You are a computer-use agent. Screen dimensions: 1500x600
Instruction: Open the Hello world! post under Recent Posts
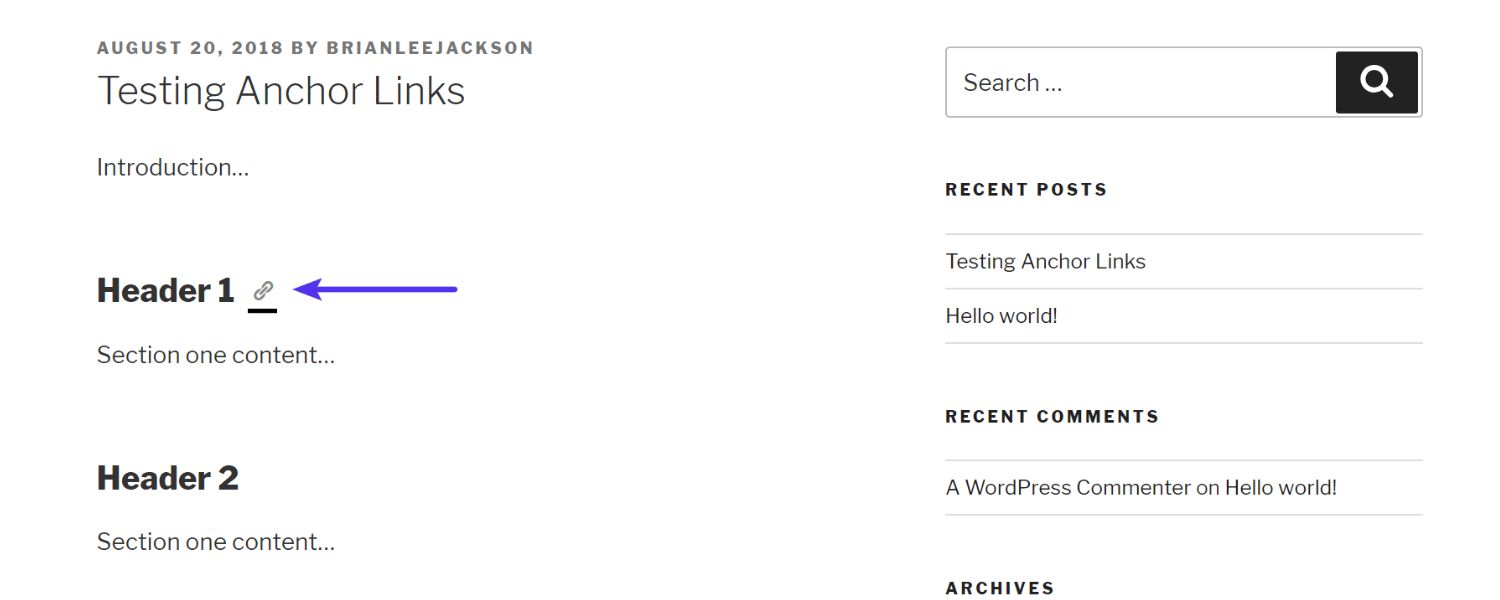pos(1002,315)
